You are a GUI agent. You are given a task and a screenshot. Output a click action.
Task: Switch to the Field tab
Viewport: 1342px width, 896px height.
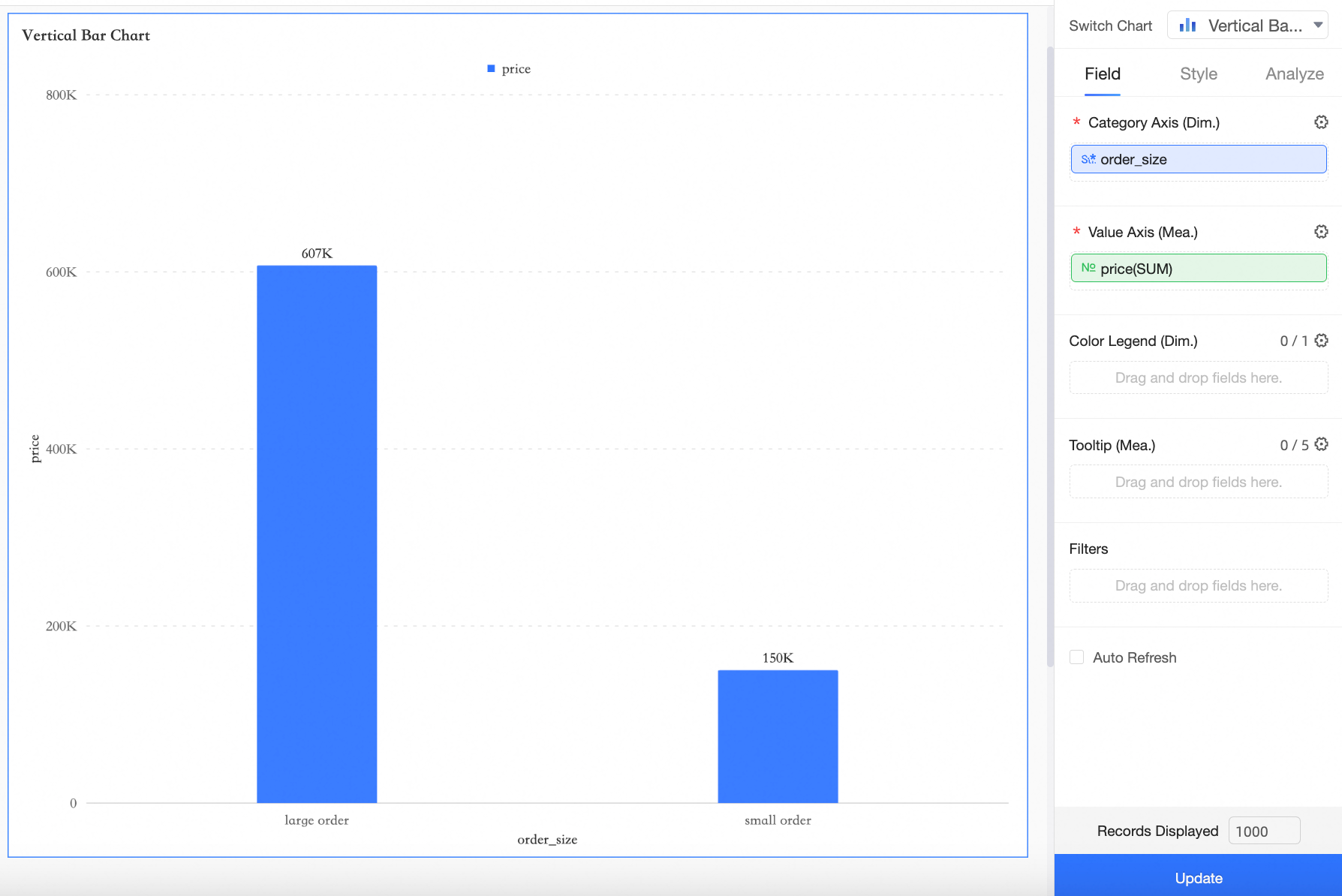[1102, 74]
